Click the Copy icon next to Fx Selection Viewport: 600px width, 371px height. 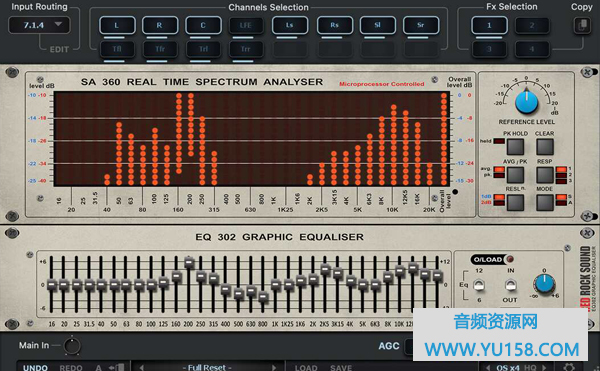(x=582, y=25)
